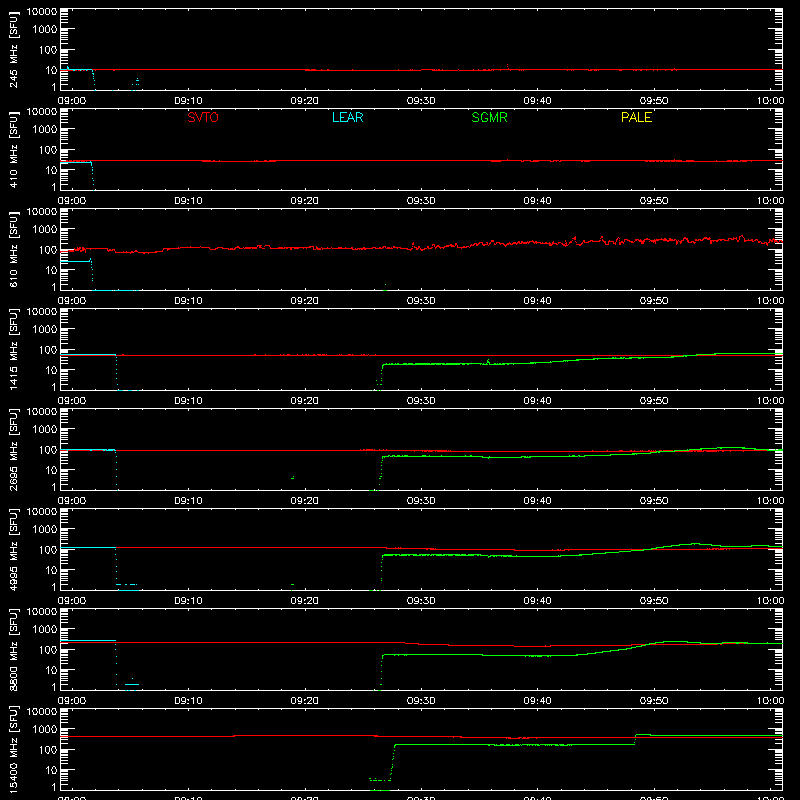Select the '15400 MHz [SFU]' axis title

point(13,750)
